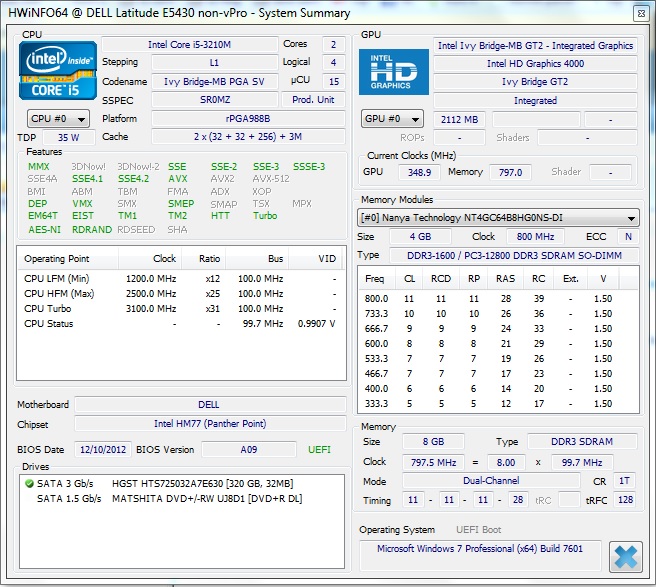Image resolution: width=656 pixels, height=587 pixels.
Task: Click the CR value 1T
Action: click(624, 481)
